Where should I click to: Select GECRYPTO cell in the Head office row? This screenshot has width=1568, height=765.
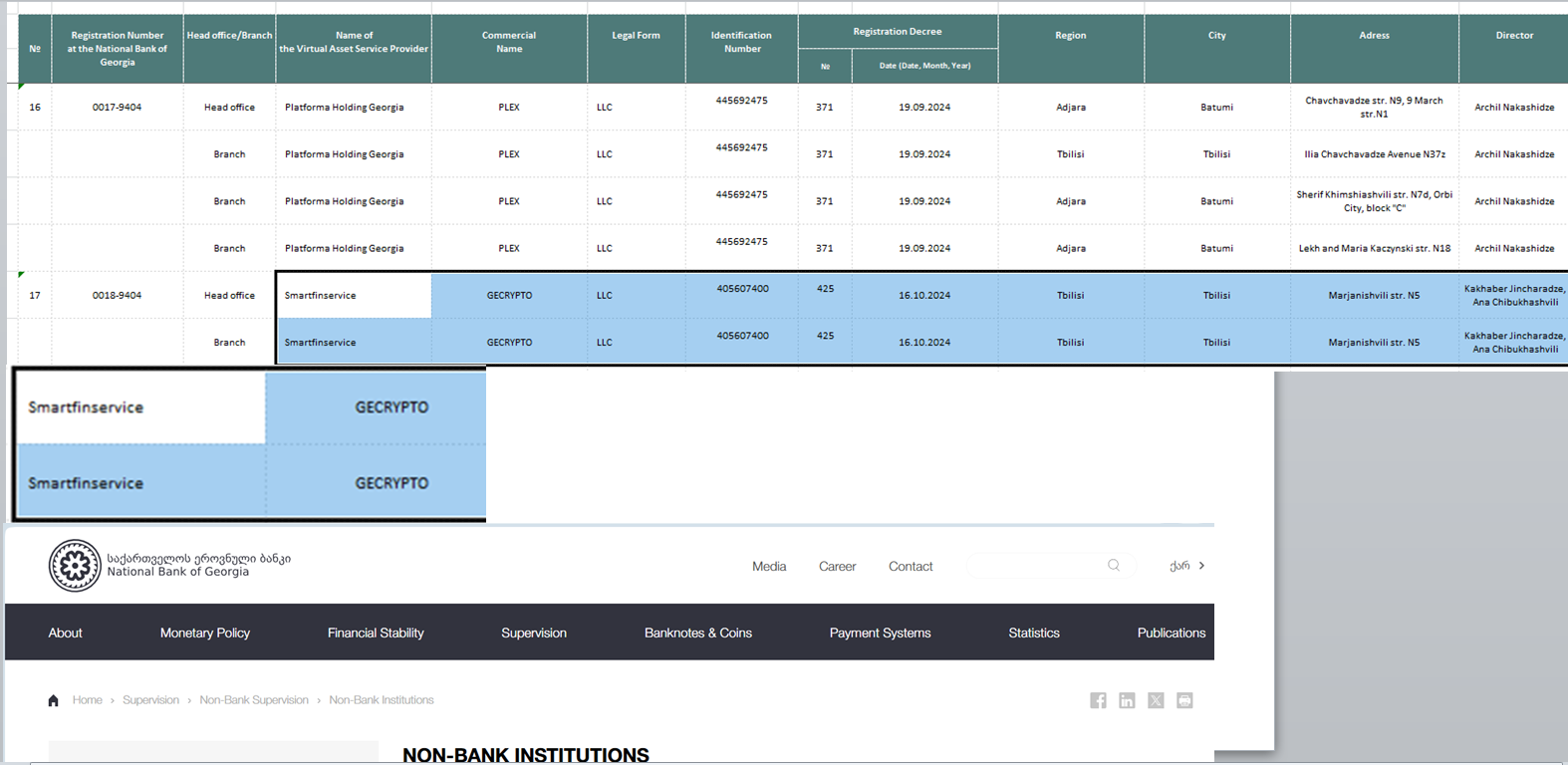509,296
